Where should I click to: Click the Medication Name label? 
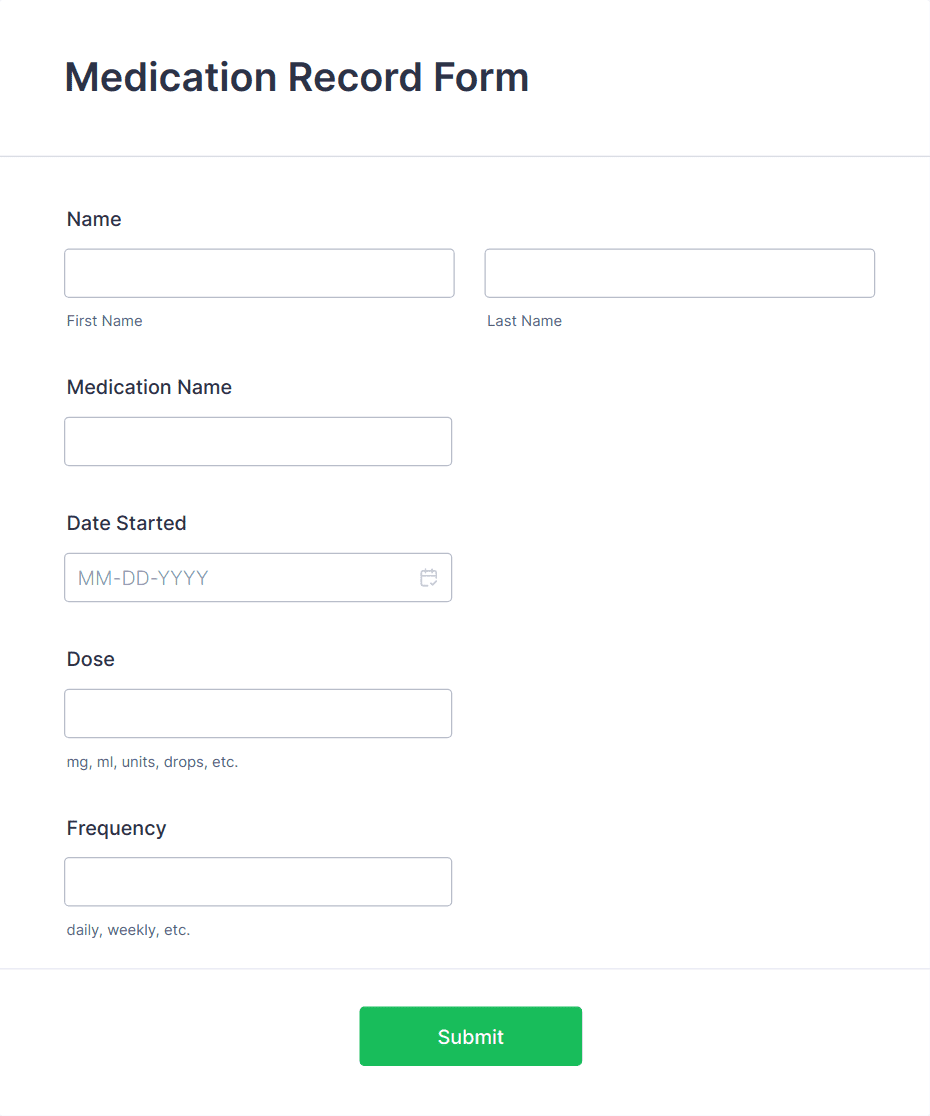pyautogui.click(x=149, y=387)
